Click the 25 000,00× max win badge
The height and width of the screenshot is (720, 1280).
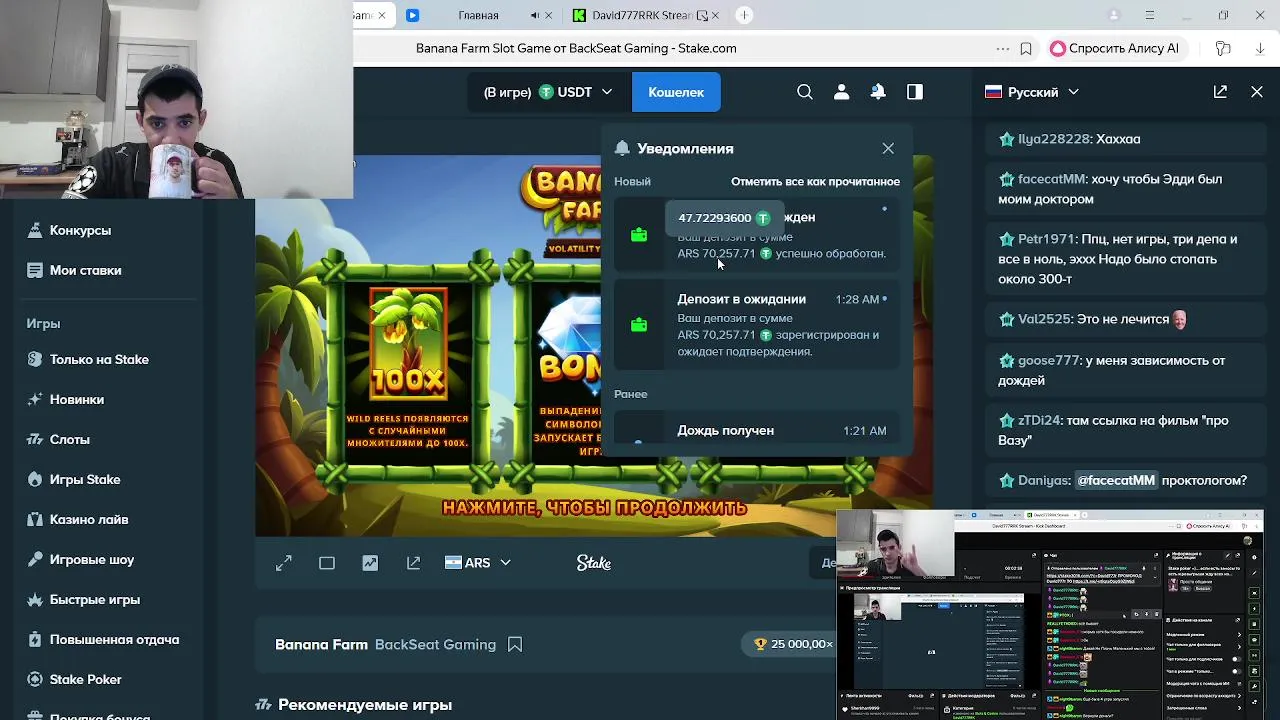pyautogui.click(x=792, y=644)
